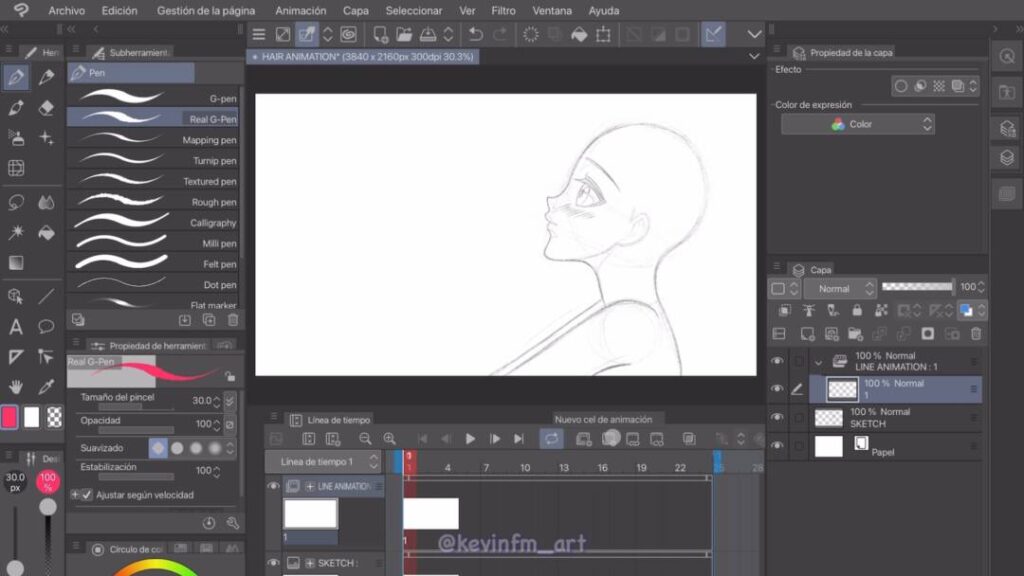Select the Fill bucket tool
1024x576 pixels.
coord(46,233)
